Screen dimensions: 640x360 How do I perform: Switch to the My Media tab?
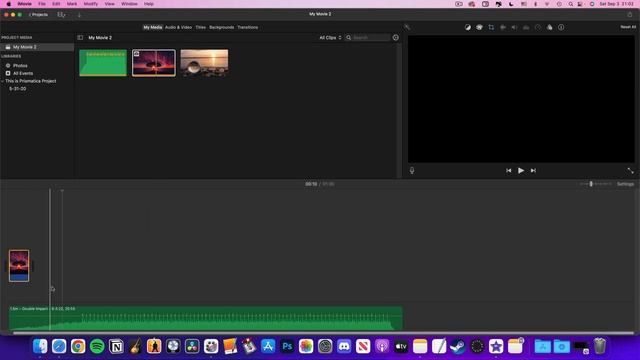click(x=153, y=27)
